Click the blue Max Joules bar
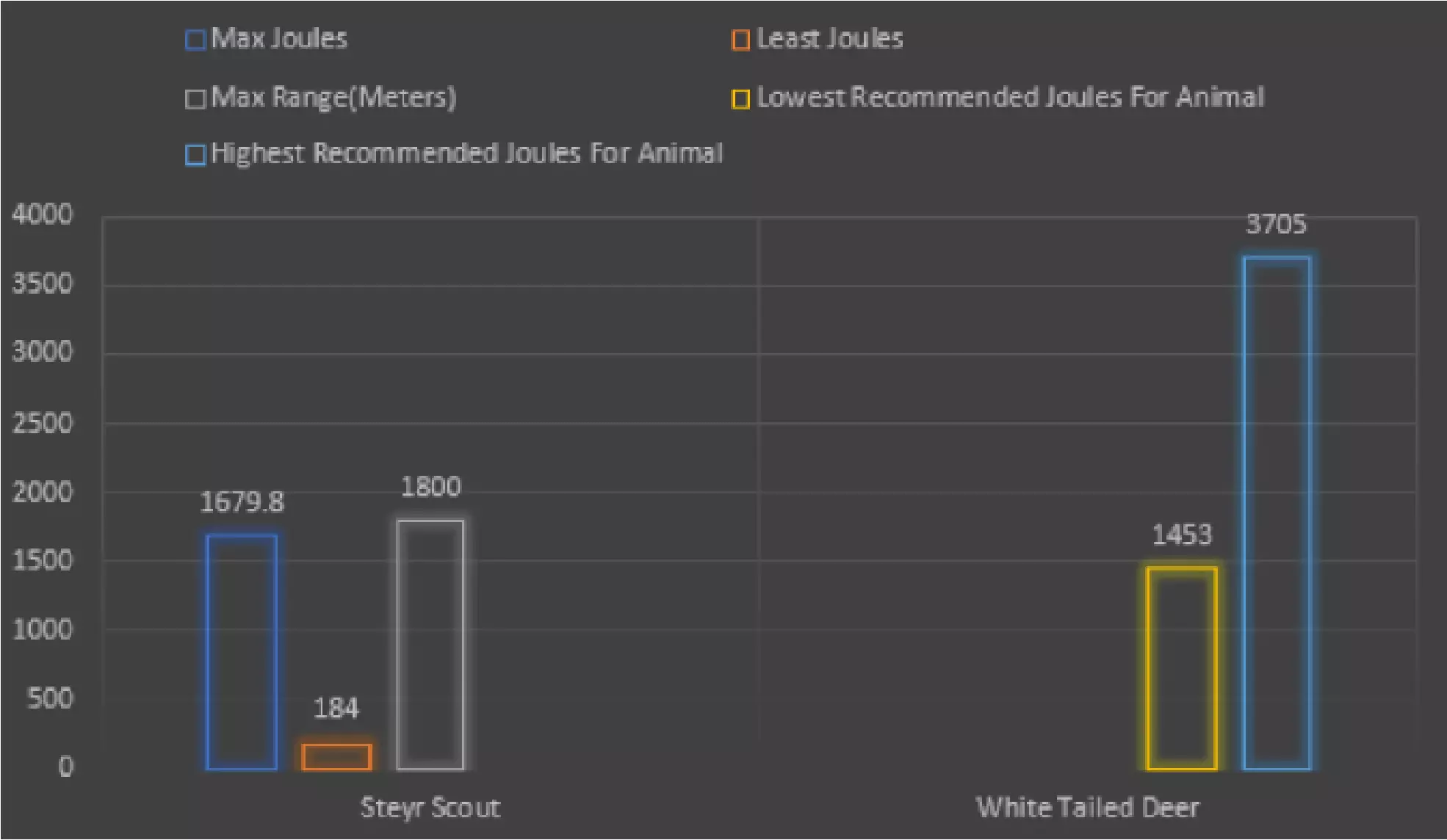Viewport: 1447px width, 840px height. point(242,652)
